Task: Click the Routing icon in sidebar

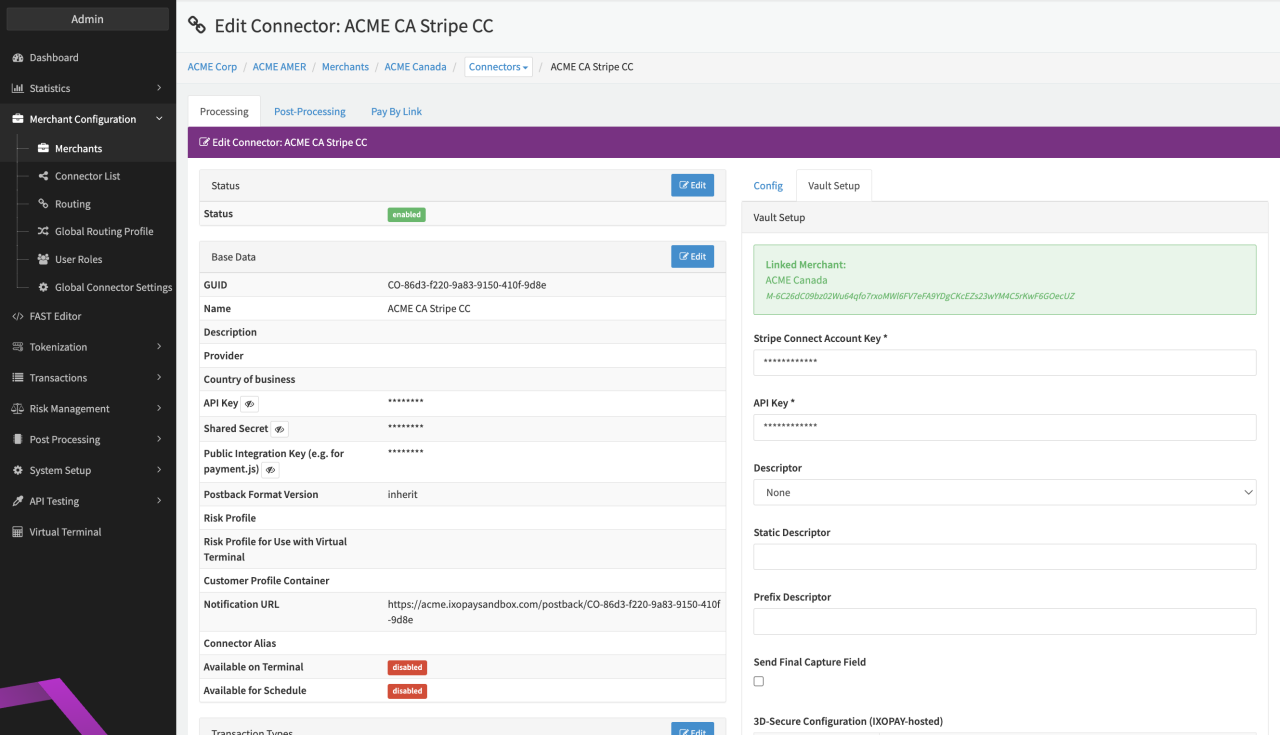Action: [x=43, y=204]
